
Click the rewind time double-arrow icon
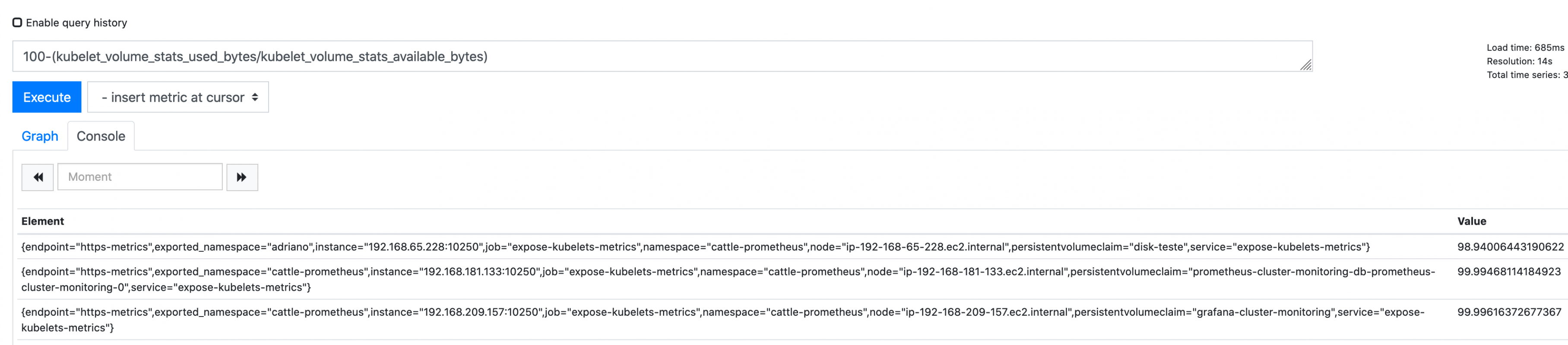tap(38, 177)
